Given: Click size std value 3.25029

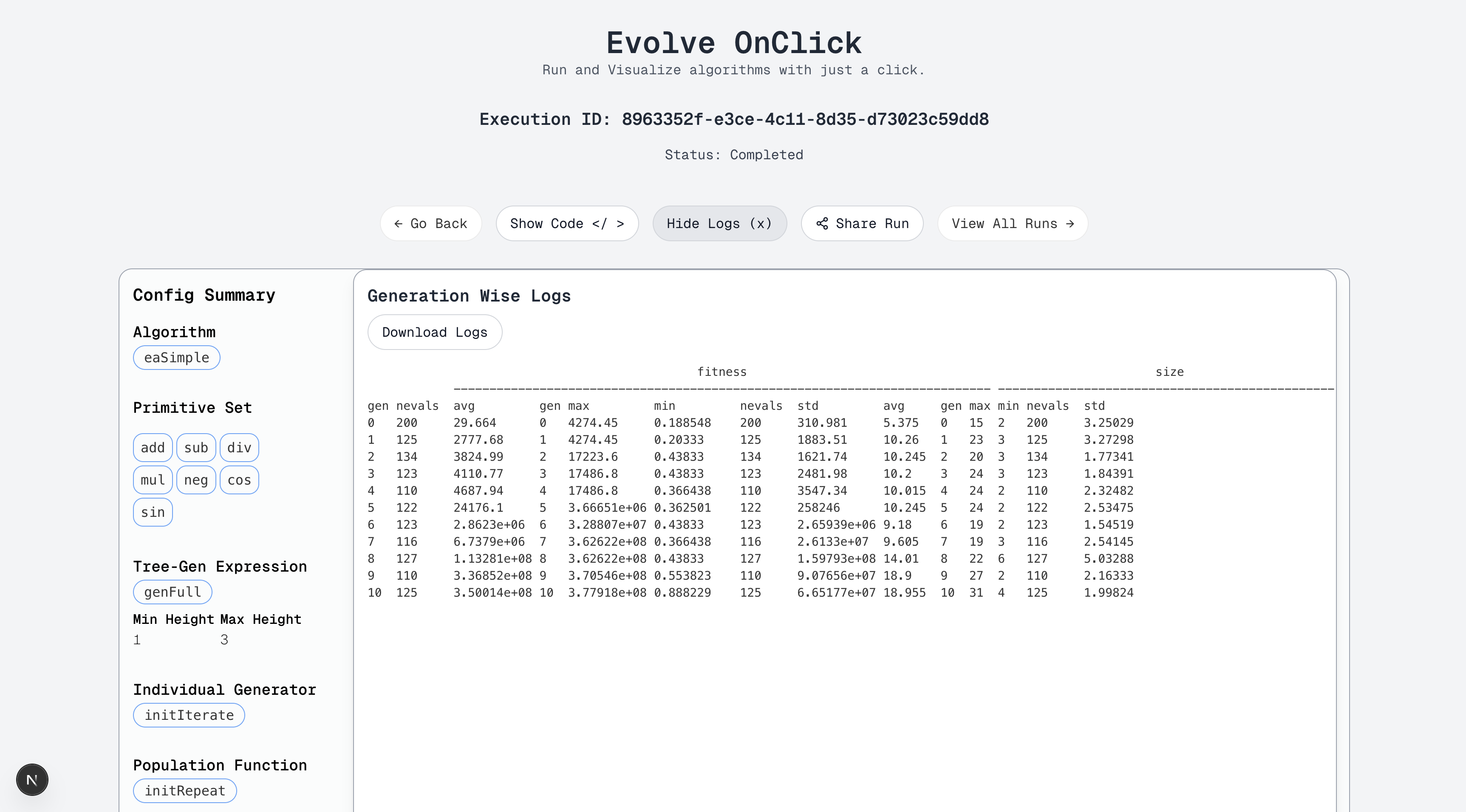Looking at the screenshot, I should [x=1109, y=423].
